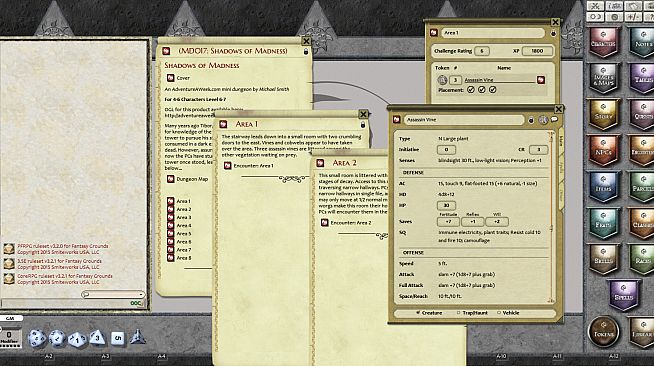Edit the Initiative field in Assassin Vine sheet
This screenshot has height=366, width=654.
[446, 150]
